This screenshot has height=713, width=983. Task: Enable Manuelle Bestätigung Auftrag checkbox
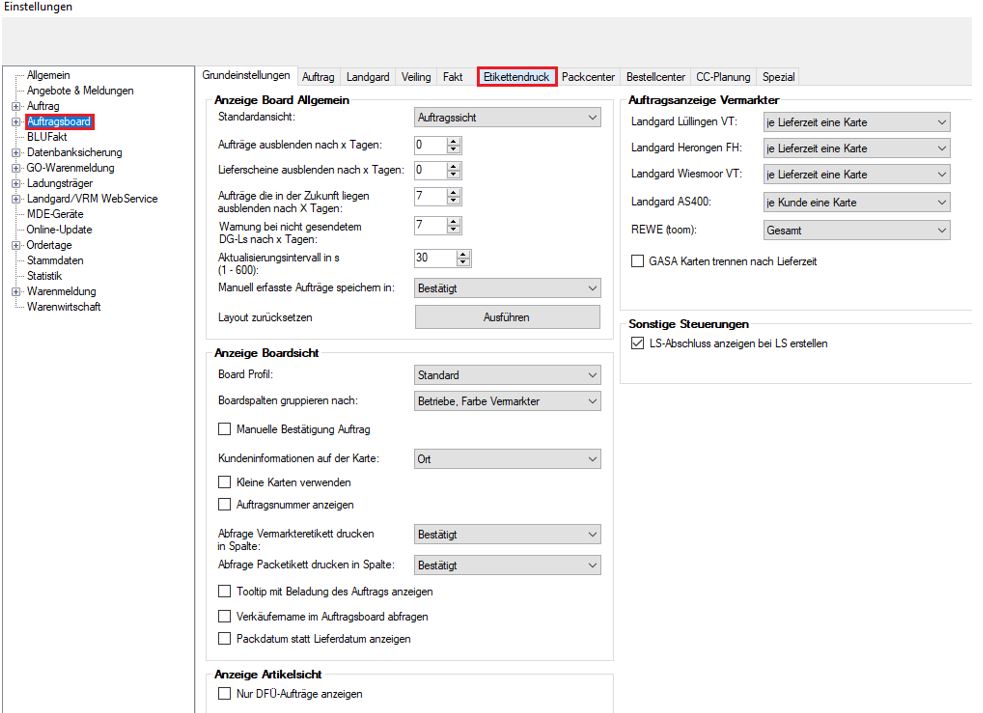pyautogui.click(x=225, y=429)
